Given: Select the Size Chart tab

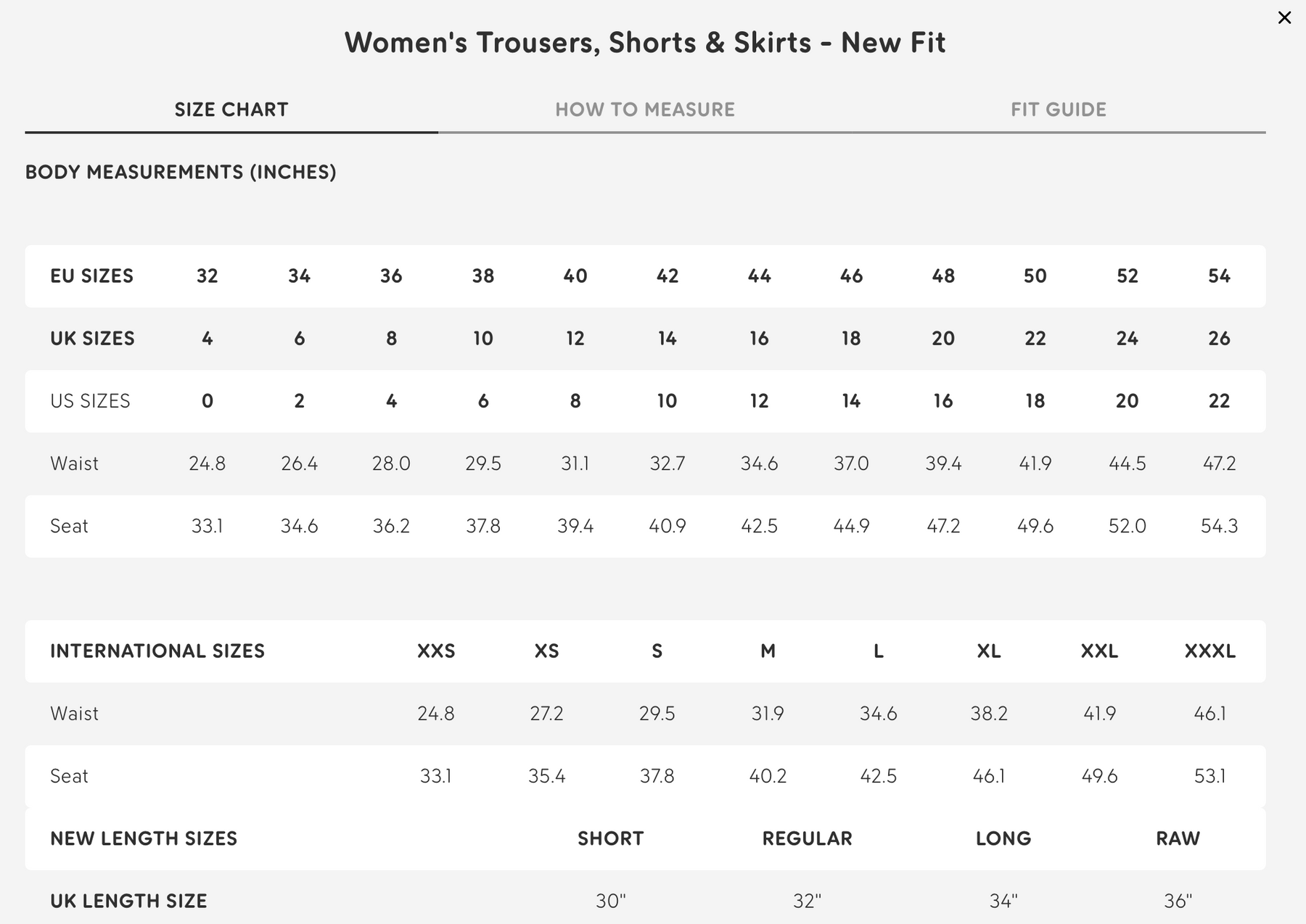Looking at the screenshot, I should pyautogui.click(x=231, y=110).
